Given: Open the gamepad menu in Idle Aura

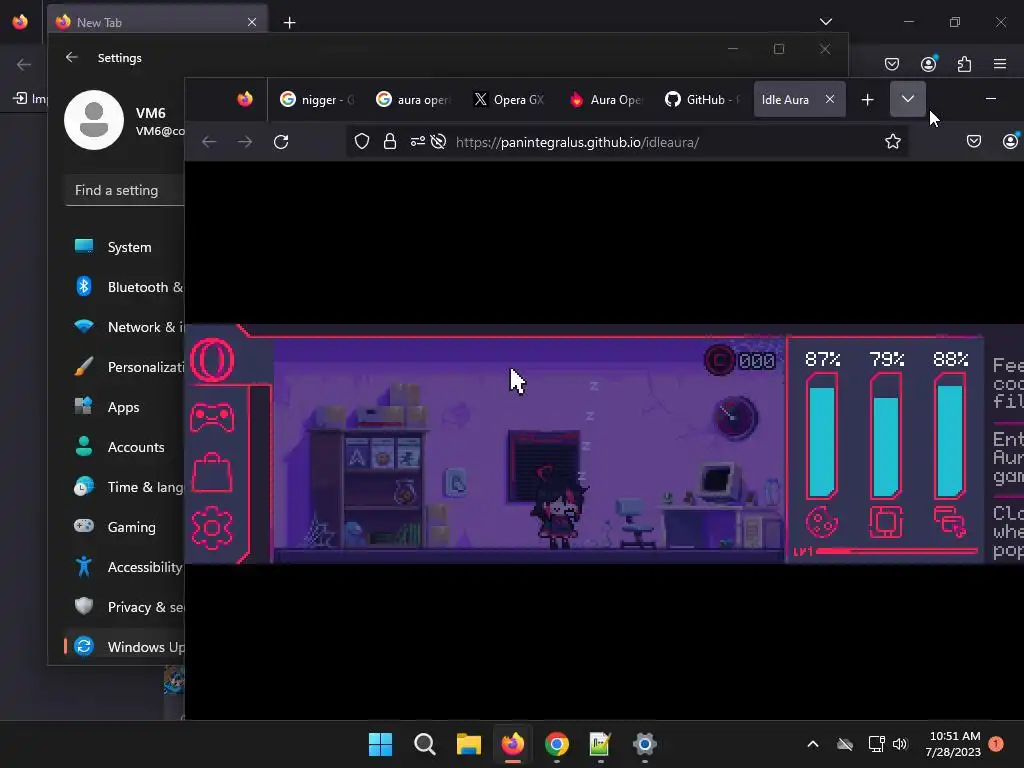Looking at the screenshot, I should pos(212,417).
